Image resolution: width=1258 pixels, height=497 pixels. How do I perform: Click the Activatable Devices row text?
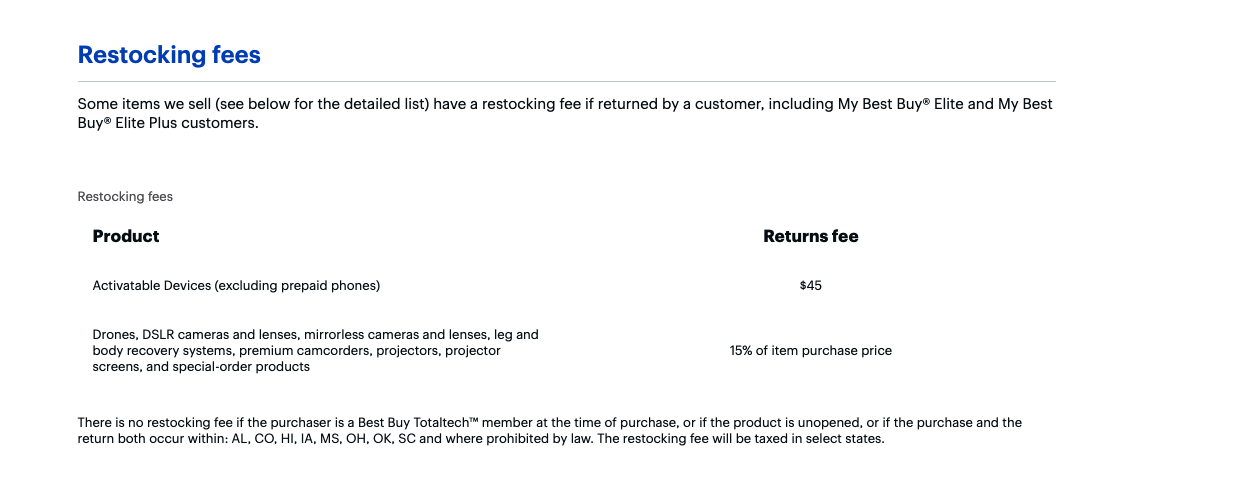pyautogui.click(x=237, y=286)
